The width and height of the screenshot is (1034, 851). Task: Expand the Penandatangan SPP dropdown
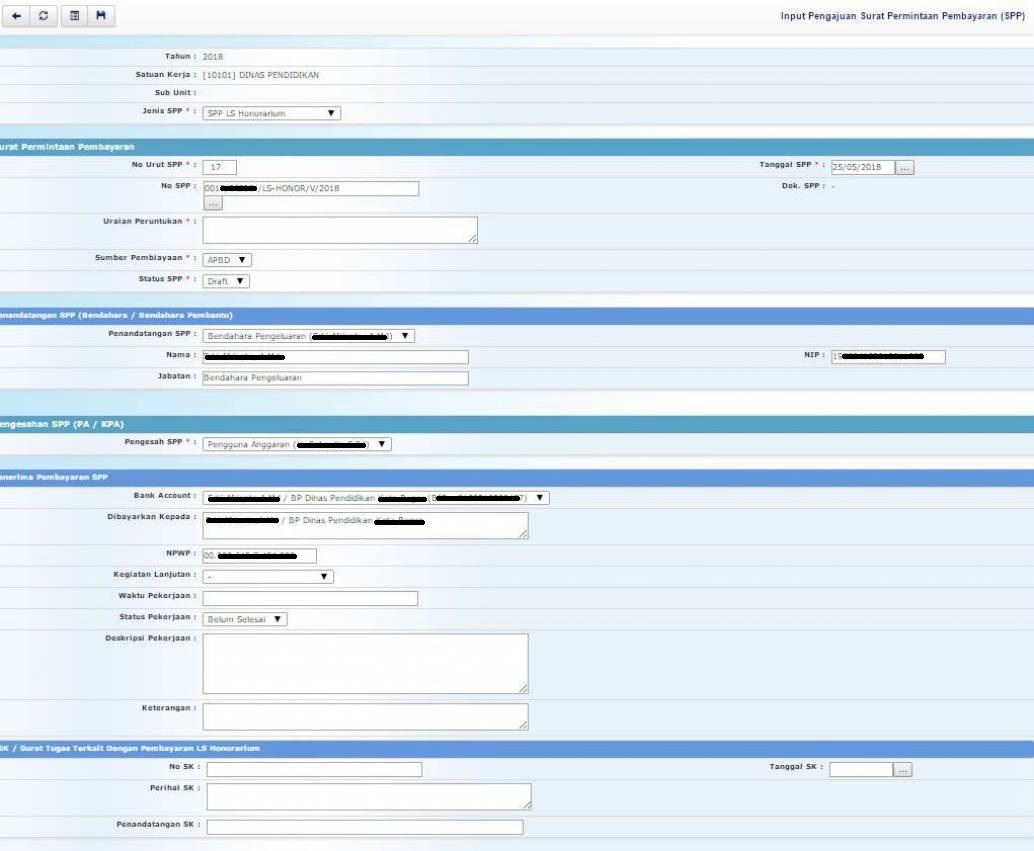[308, 337]
